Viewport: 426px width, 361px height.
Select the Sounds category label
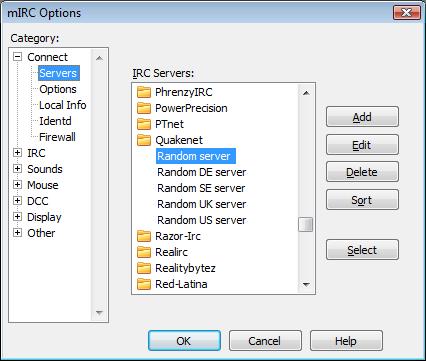click(45, 169)
